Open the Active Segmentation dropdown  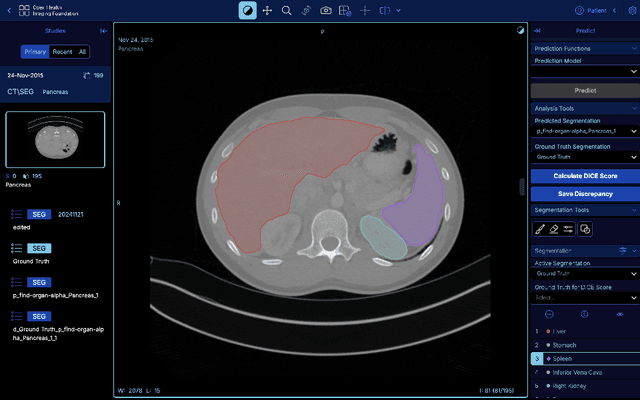point(585,273)
